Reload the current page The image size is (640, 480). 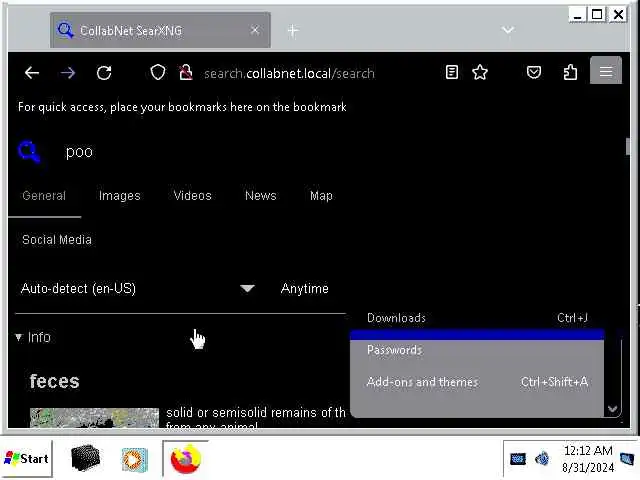(x=104, y=73)
